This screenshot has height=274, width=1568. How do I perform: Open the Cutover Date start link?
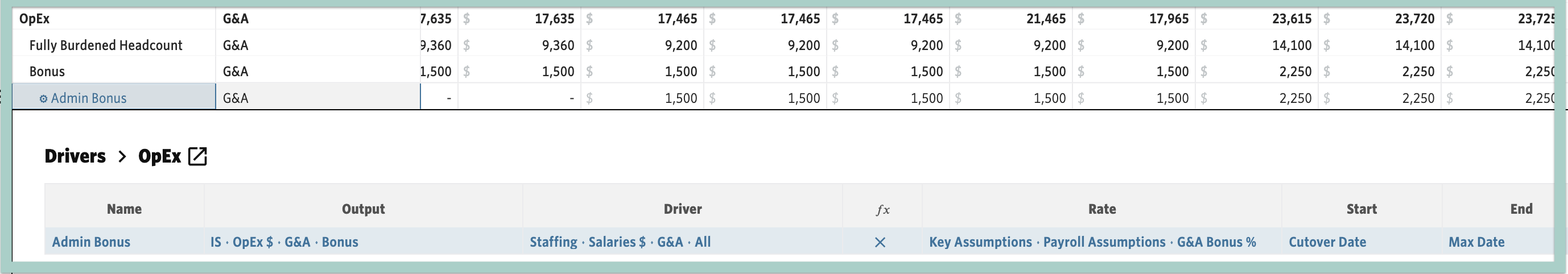tap(1327, 242)
